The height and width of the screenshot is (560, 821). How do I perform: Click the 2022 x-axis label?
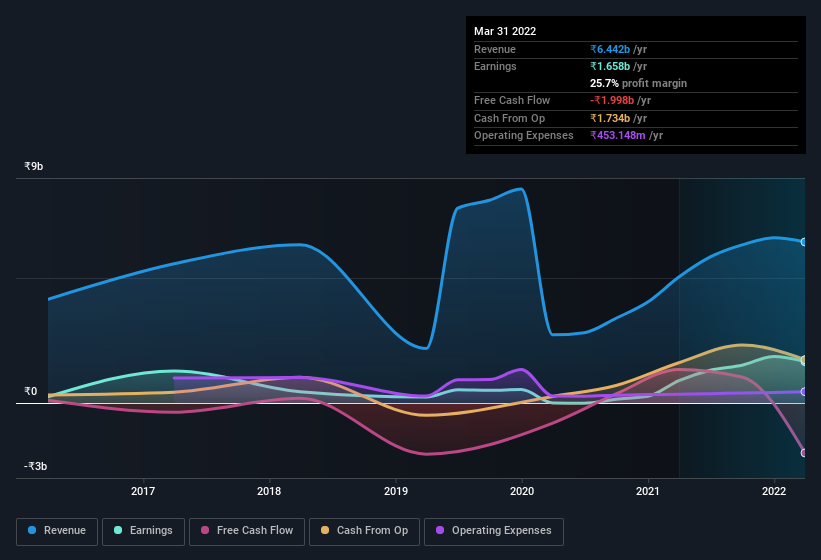click(x=774, y=491)
